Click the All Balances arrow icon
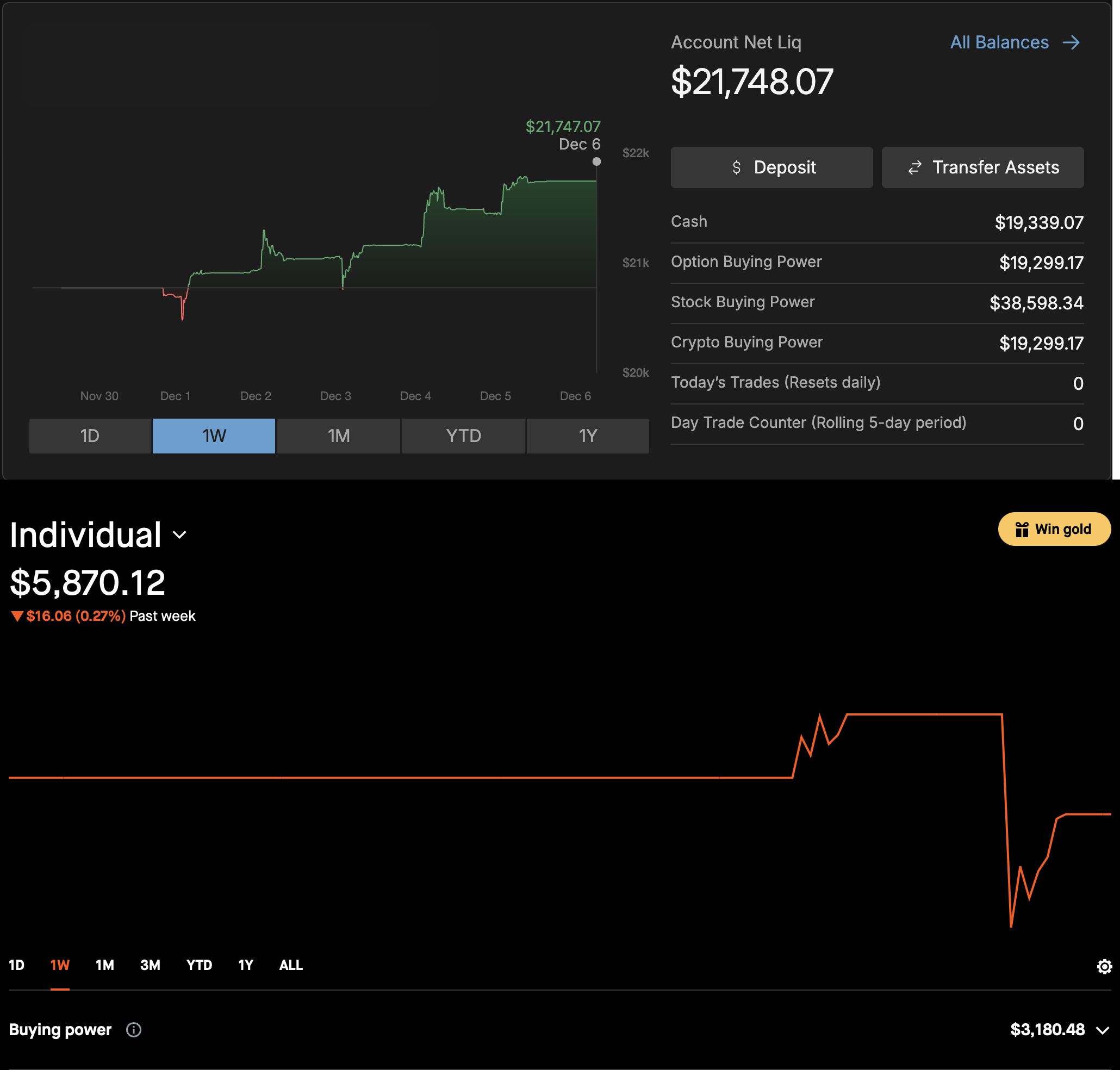1120x1070 pixels. point(1071,42)
